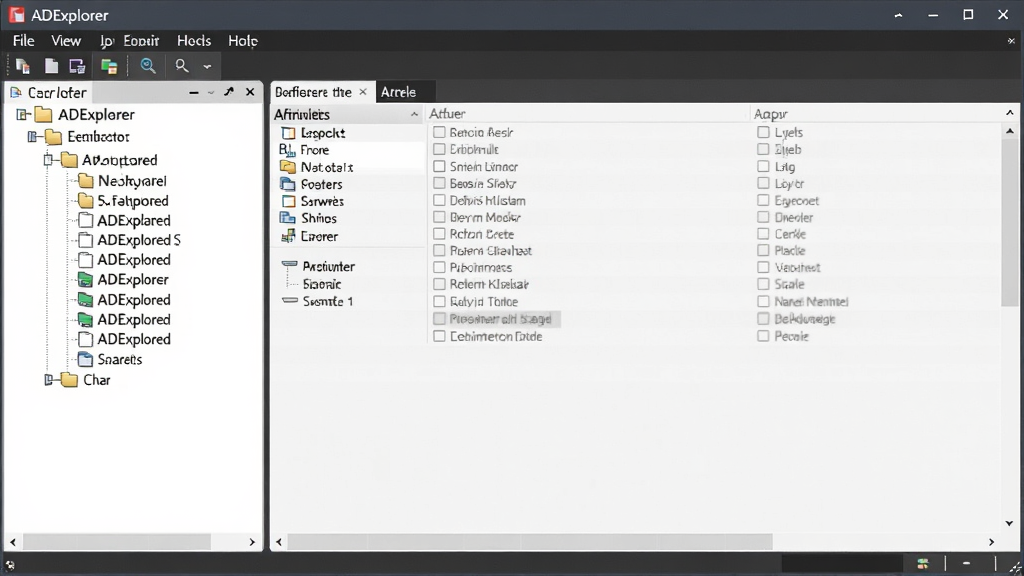The image size is (1024, 576).
Task: Click the ADExplored S tree item icon
Action: click(85, 240)
